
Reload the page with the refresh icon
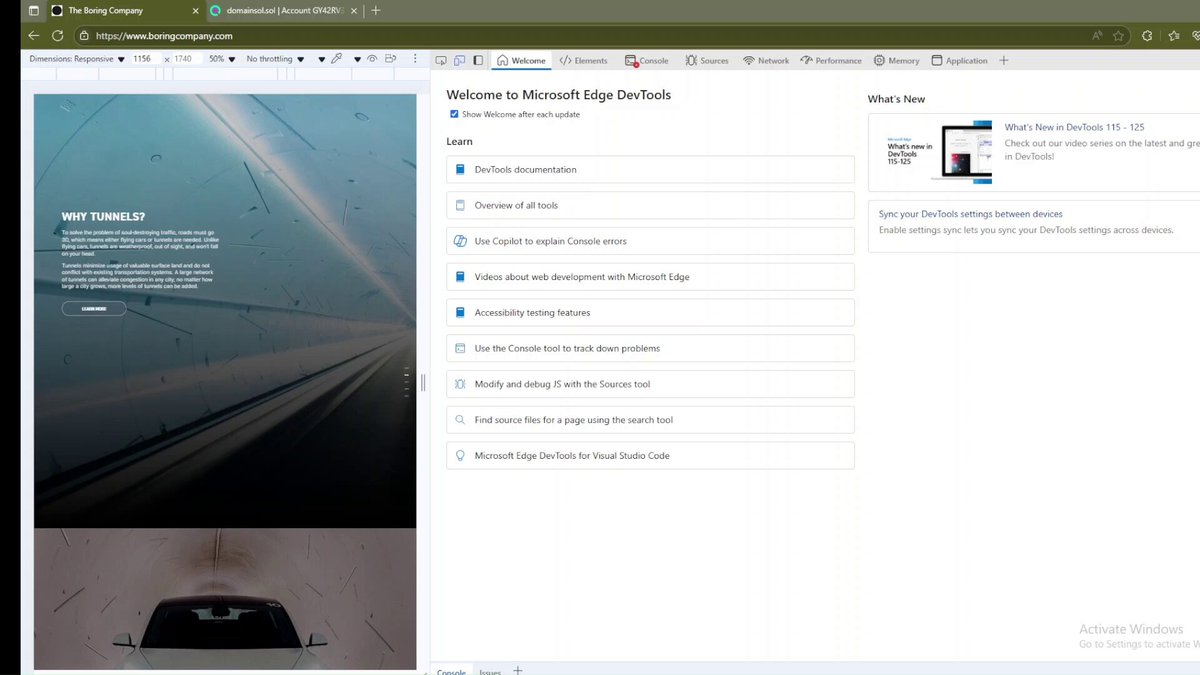click(x=58, y=35)
